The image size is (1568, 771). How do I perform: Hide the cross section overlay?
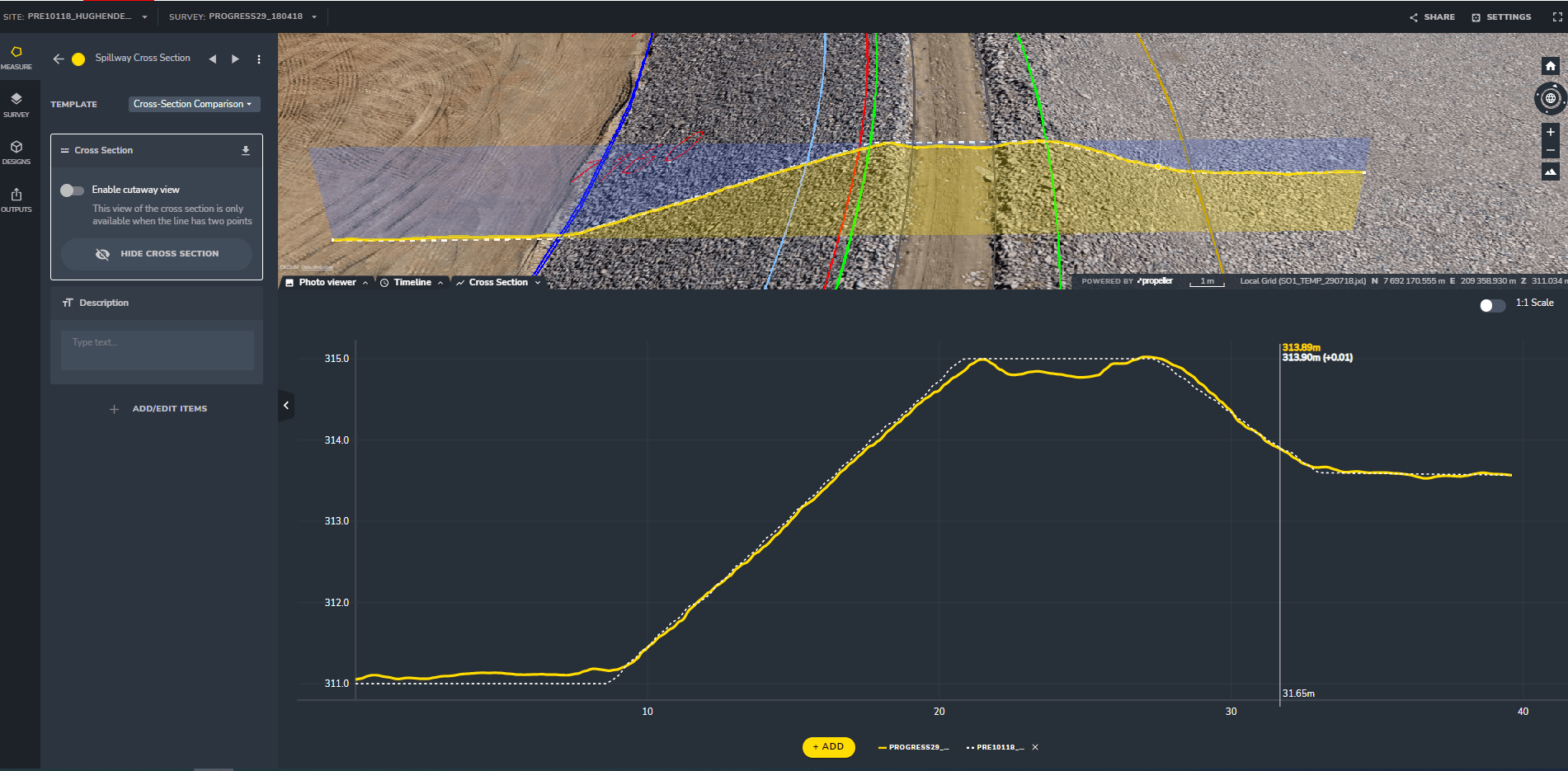[x=157, y=254]
